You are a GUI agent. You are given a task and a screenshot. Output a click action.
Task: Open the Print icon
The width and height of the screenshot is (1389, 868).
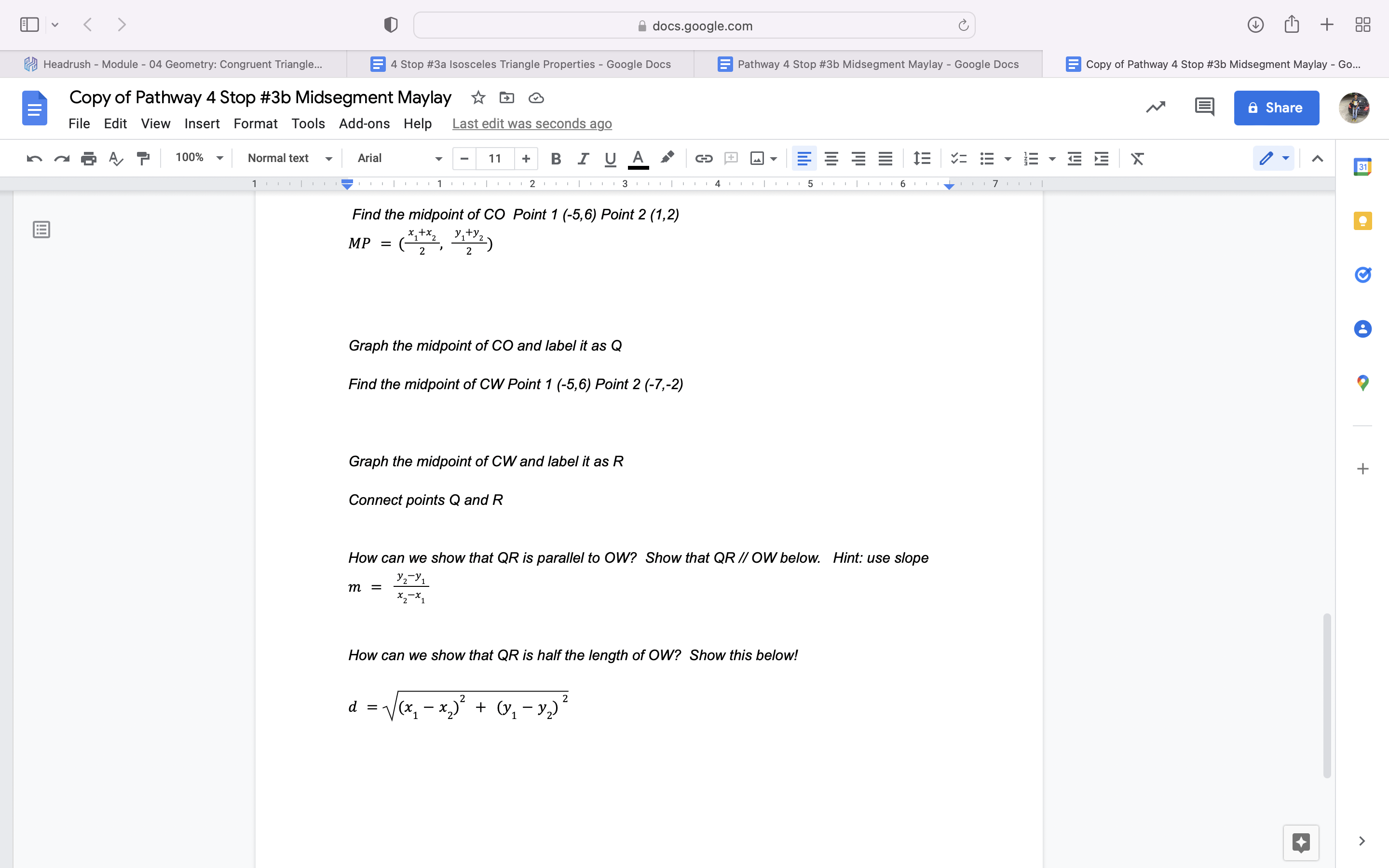(89, 159)
